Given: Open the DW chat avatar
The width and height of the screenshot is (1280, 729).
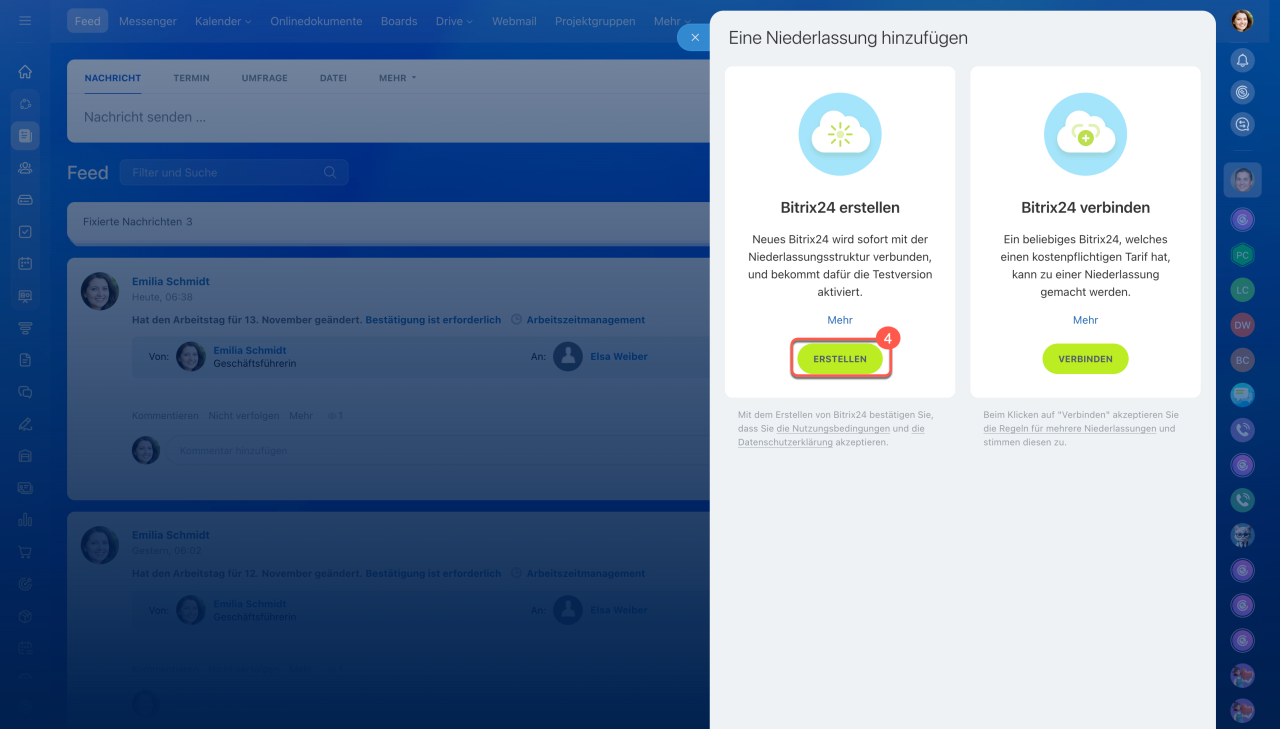Looking at the screenshot, I should click(1242, 325).
